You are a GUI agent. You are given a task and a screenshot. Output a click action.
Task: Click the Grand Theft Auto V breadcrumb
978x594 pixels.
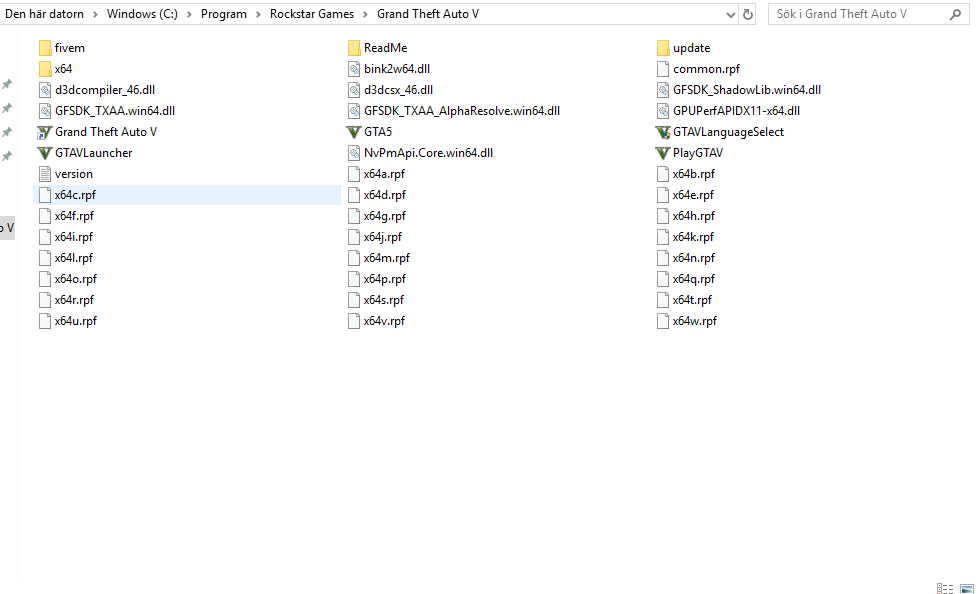point(428,14)
